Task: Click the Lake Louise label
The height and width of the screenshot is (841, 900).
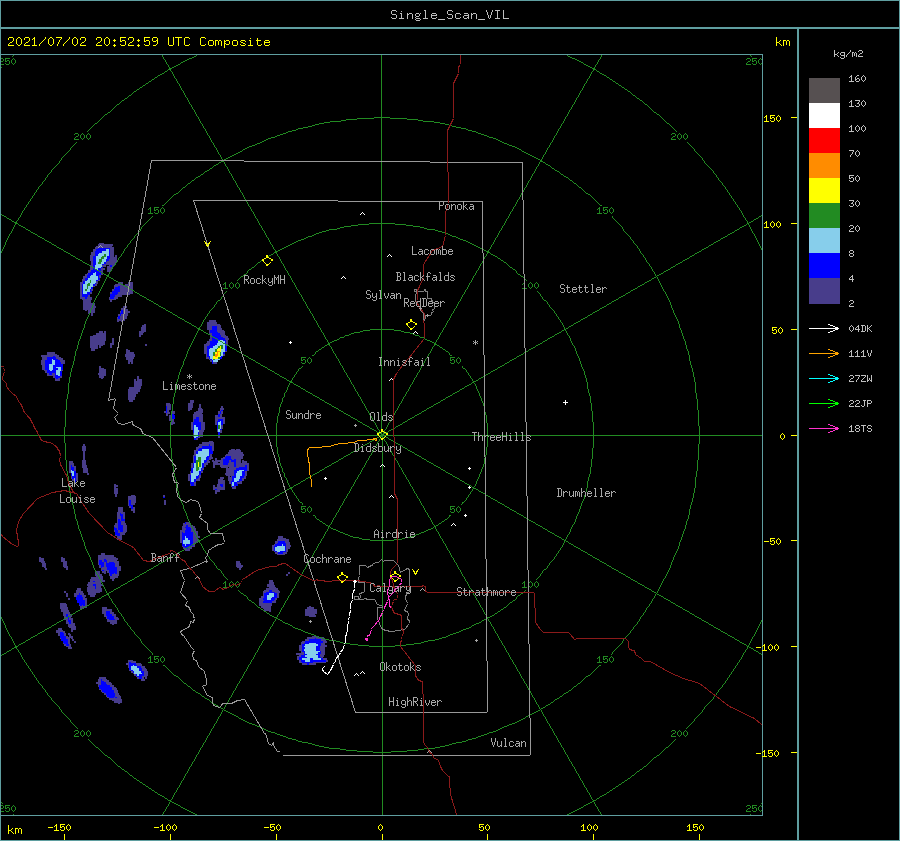Action: [x=77, y=491]
